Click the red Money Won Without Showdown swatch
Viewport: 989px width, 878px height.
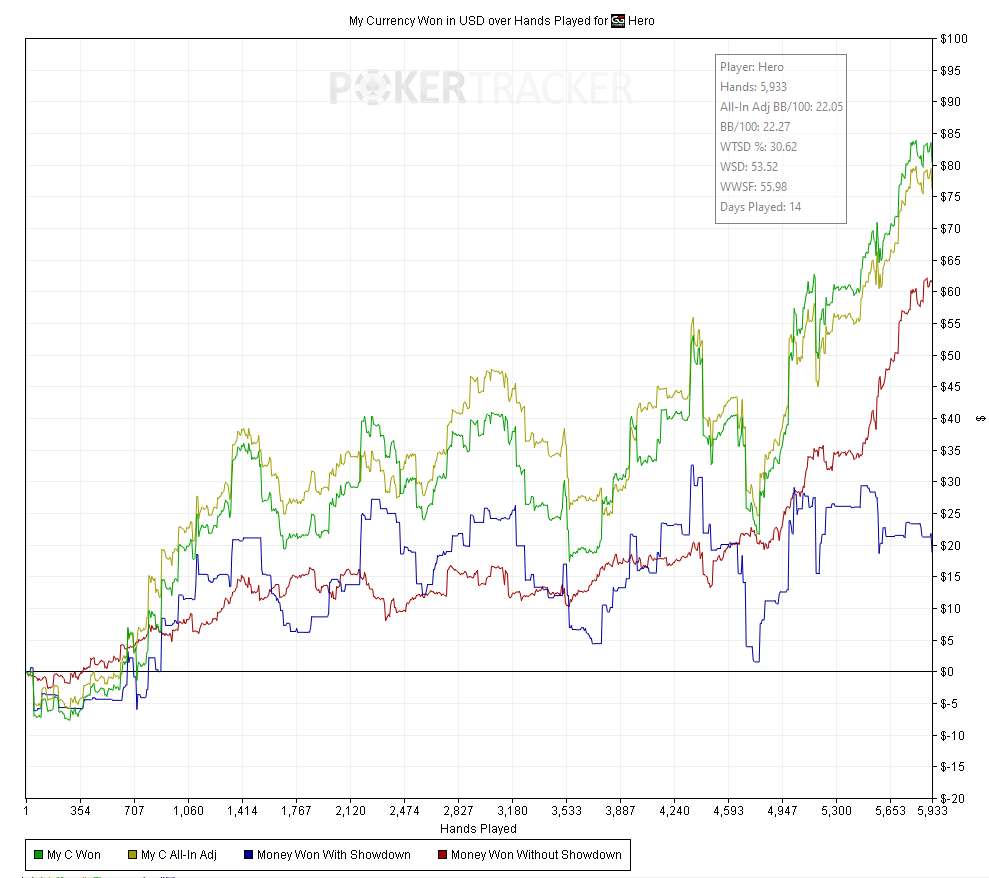(442, 855)
